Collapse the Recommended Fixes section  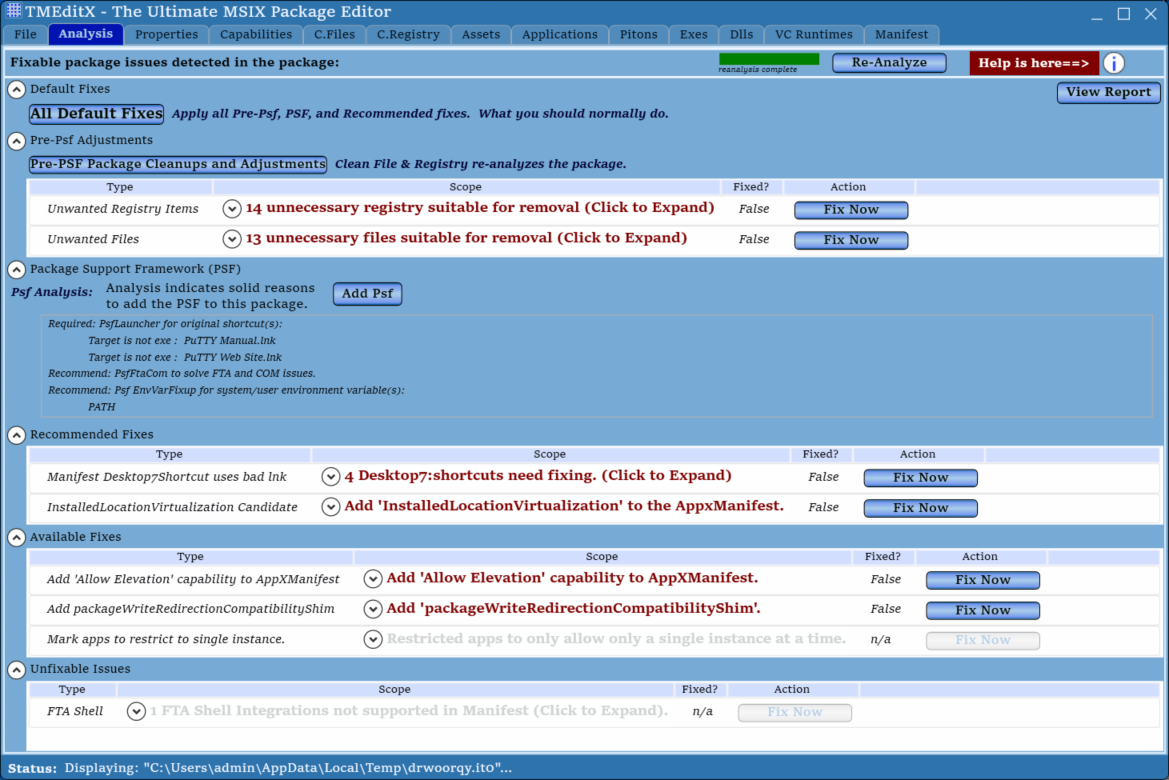tap(16, 435)
